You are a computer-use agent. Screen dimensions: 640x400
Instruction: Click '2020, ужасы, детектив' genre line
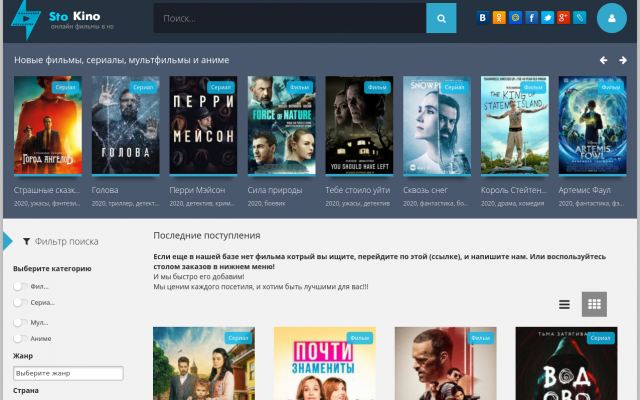358,203
